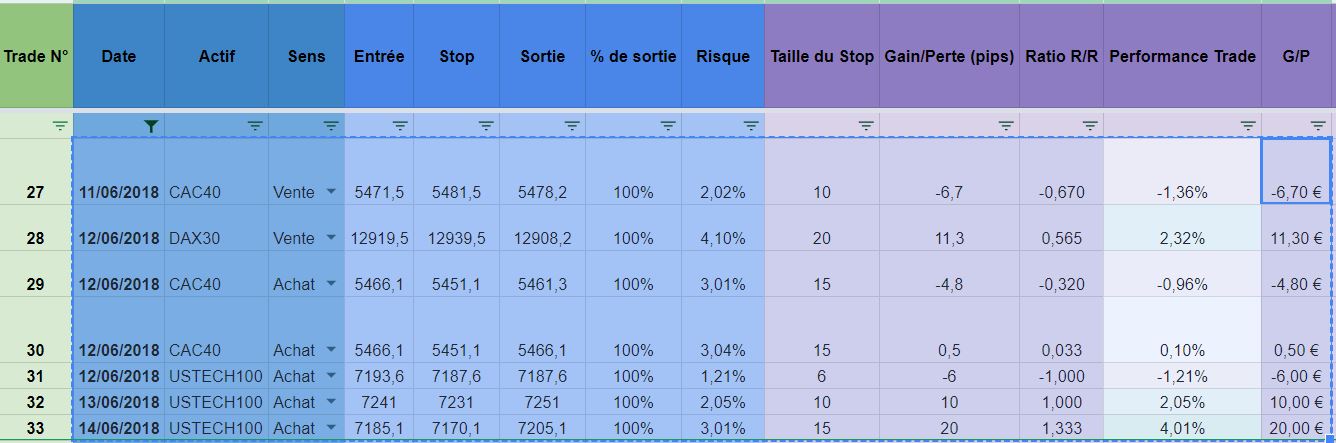1336x443 pixels.
Task: Open the Vente dropdown arrow in trade 28
Action: click(331, 239)
